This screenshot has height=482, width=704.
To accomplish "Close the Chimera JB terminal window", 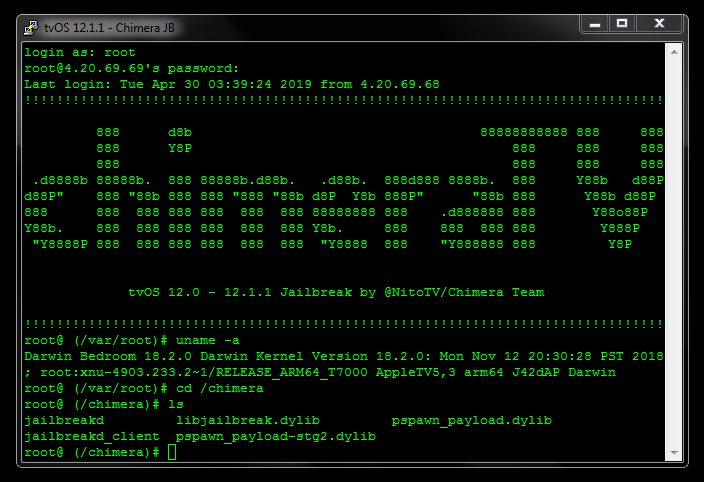I will [x=659, y=24].
